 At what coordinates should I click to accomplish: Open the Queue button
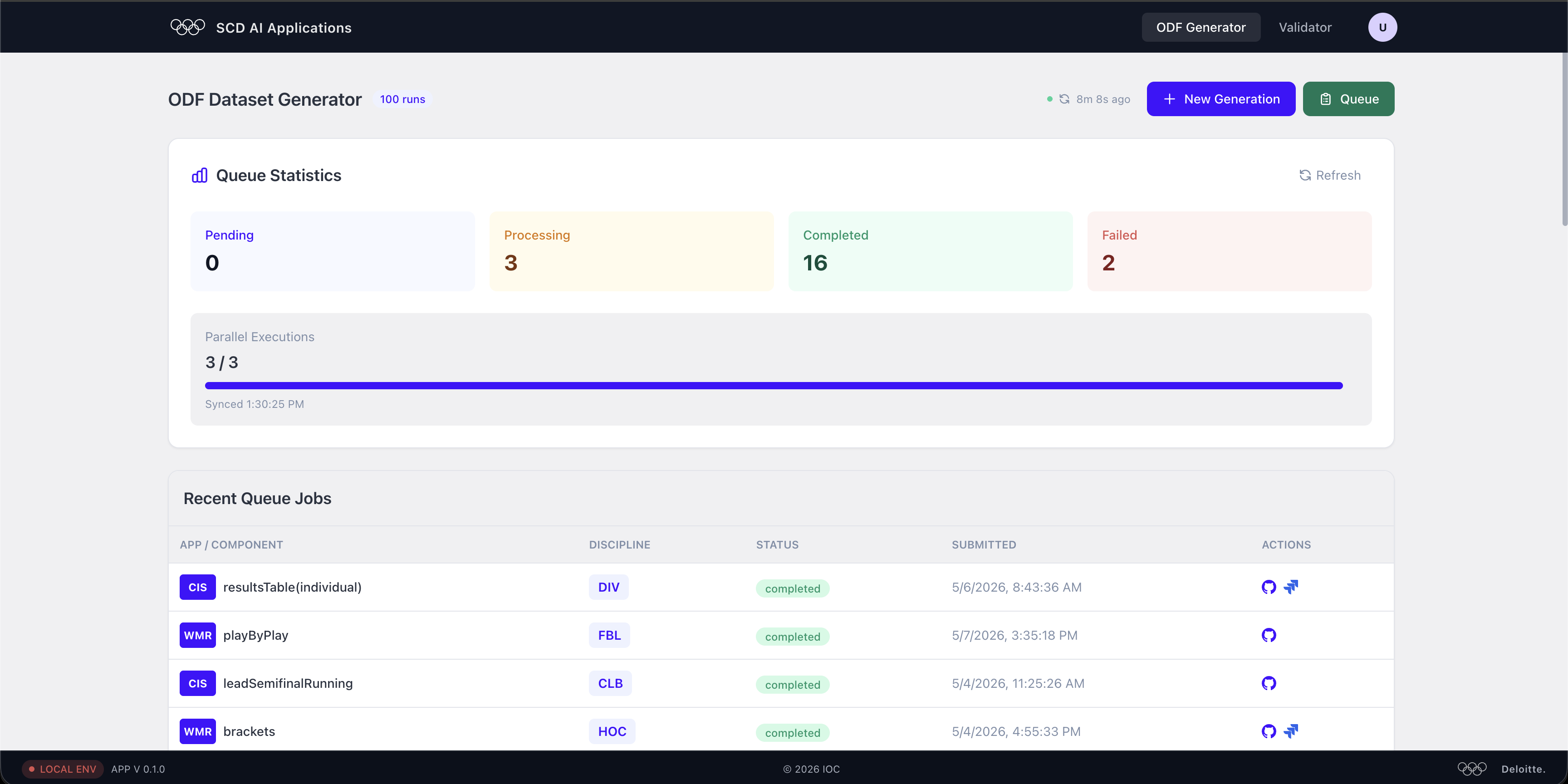click(1349, 99)
